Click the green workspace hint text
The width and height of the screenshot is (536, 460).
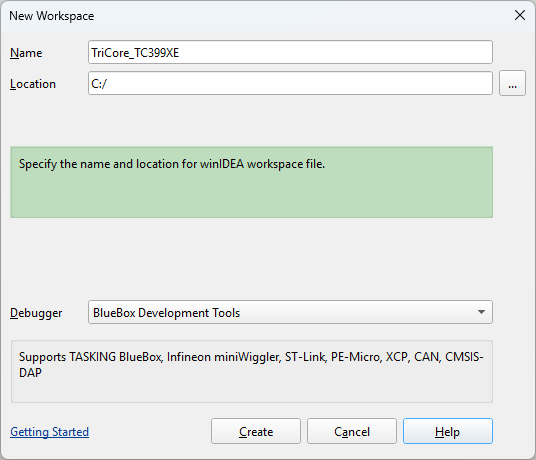point(172,164)
